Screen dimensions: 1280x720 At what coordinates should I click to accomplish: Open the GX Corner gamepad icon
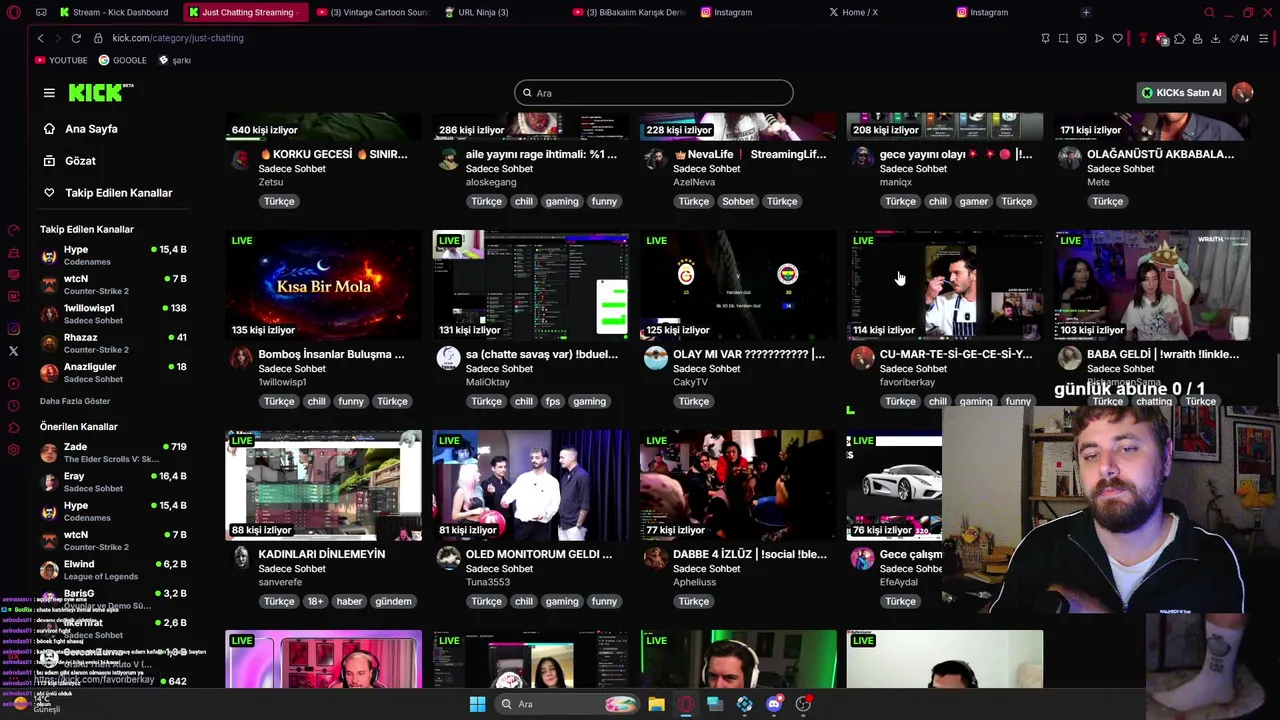click(41, 12)
